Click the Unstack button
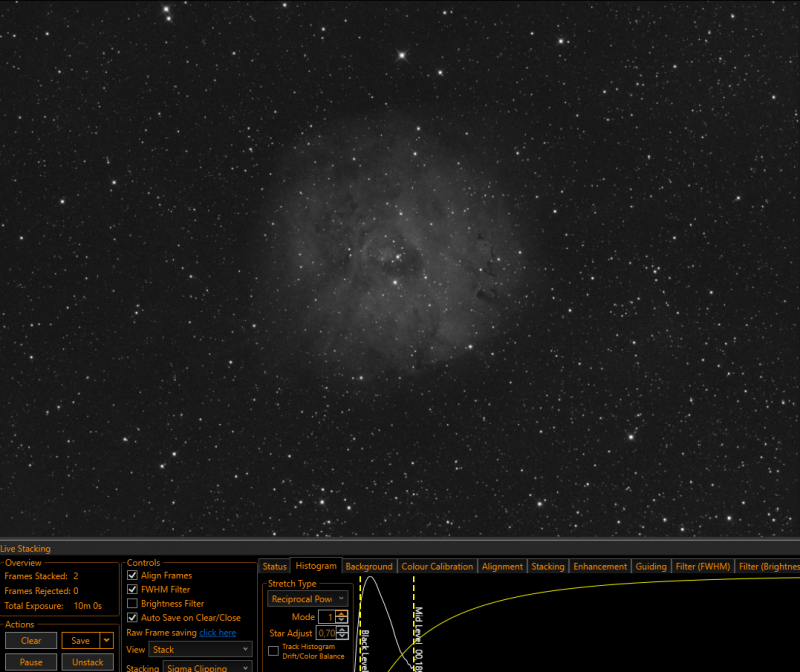Viewport: 800px width, 672px height. point(87,662)
